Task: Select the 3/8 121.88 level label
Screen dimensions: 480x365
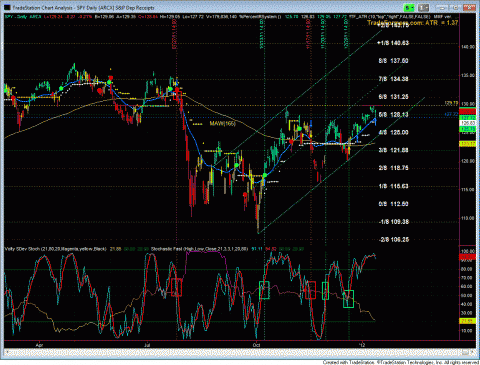Action: (x=393, y=150)
